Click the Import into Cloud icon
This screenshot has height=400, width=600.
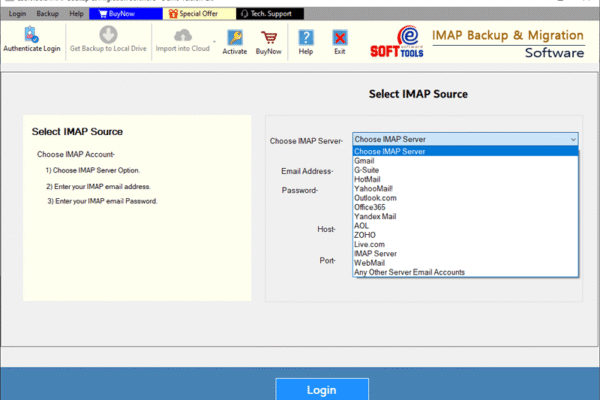coord(183,36)
